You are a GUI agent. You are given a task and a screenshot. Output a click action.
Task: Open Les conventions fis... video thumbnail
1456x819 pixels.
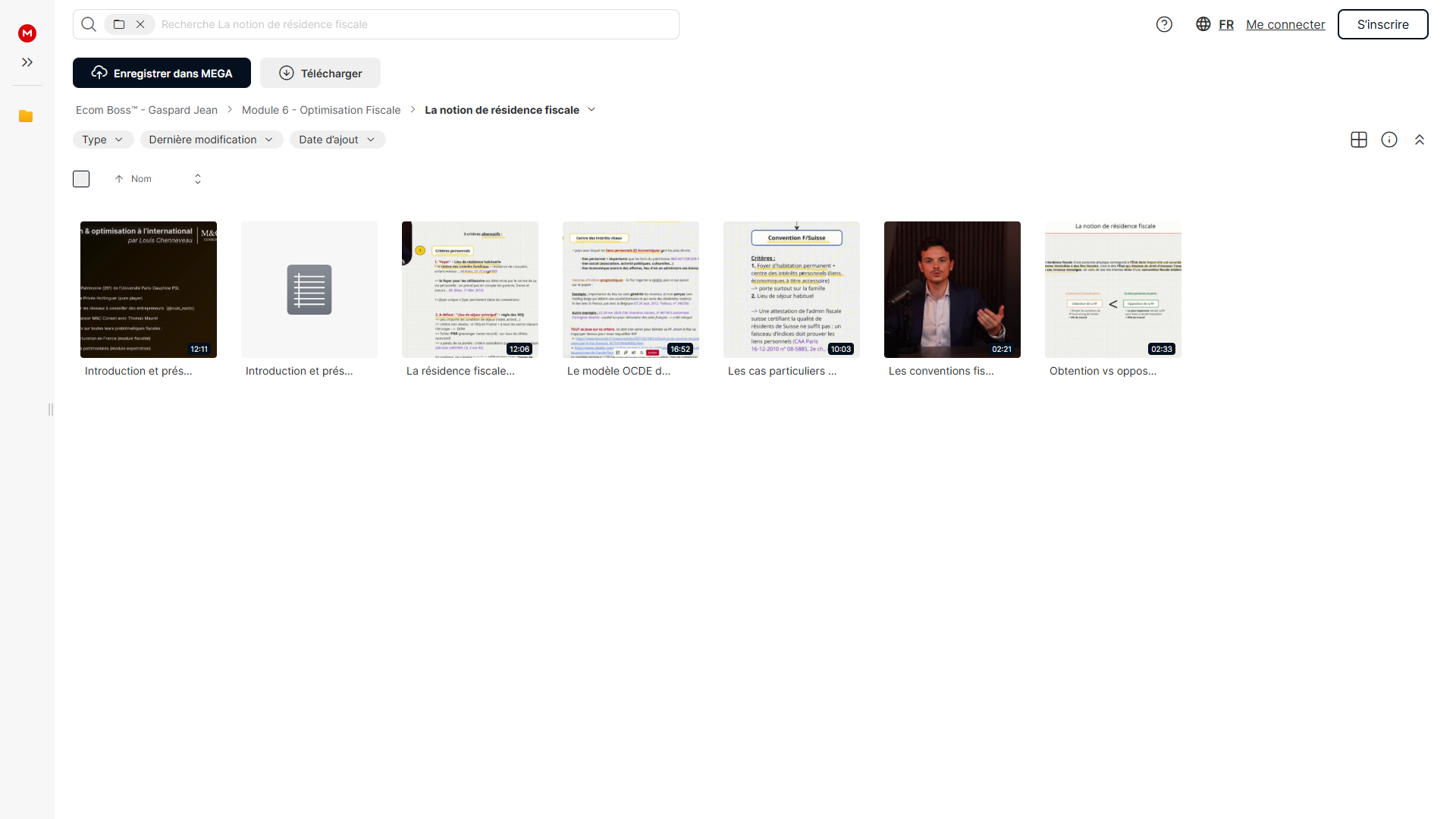tap(952, 290)
